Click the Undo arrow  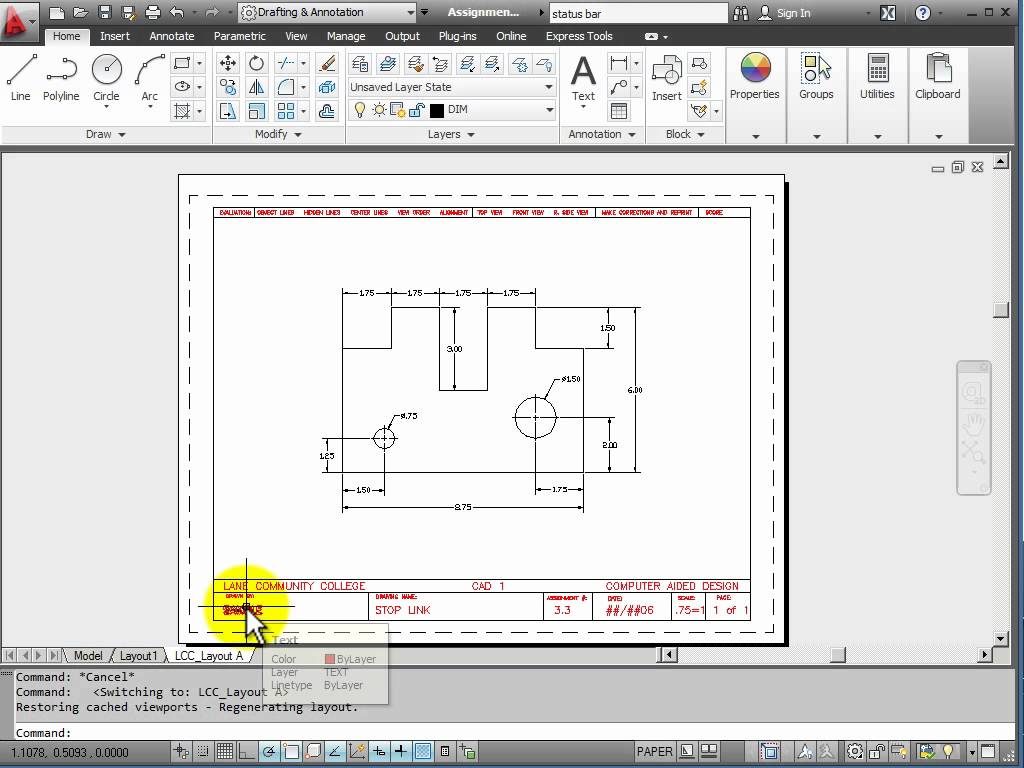click(x=176, y=12)
